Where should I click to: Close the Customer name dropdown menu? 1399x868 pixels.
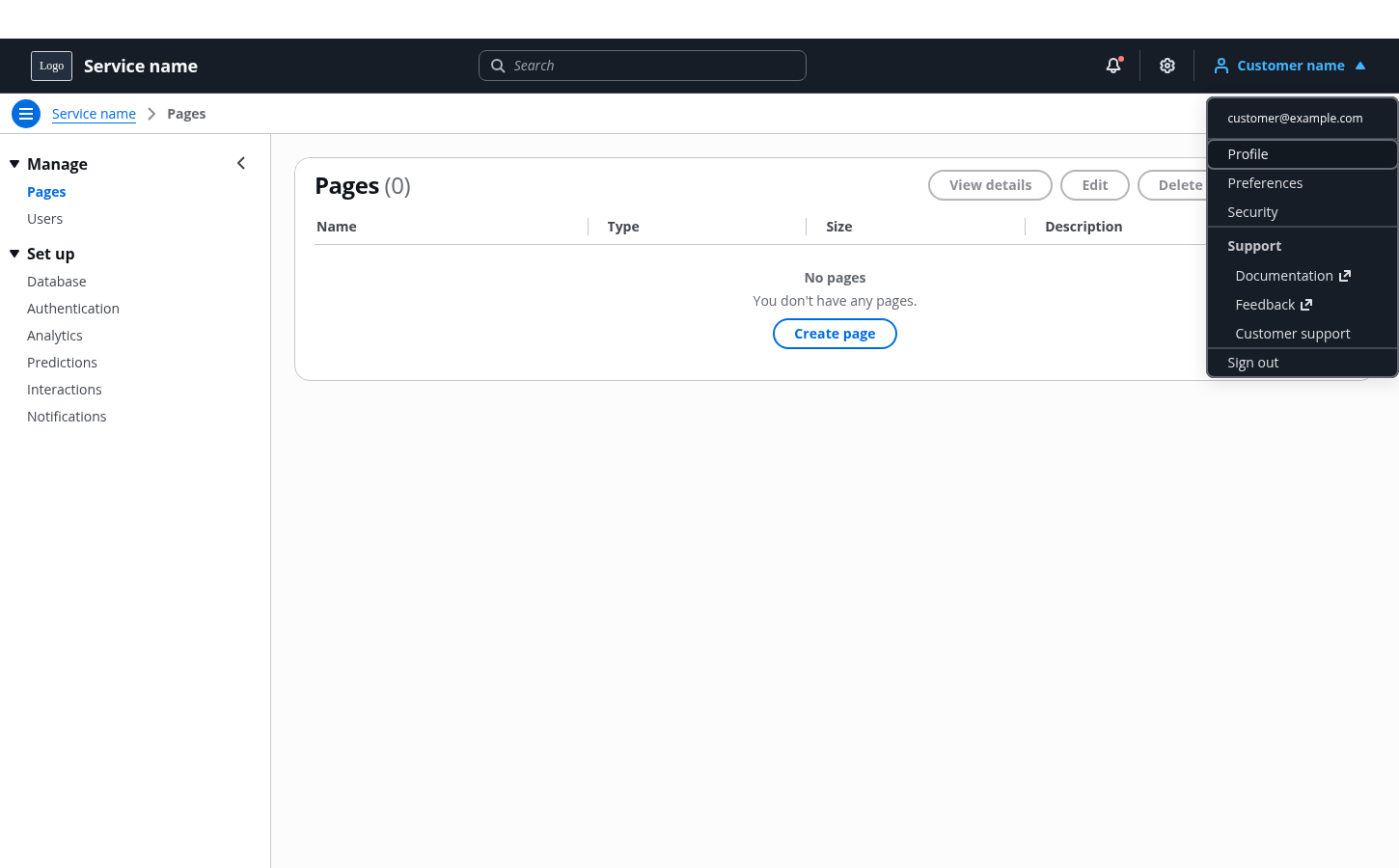click(x=1290, y=66)
